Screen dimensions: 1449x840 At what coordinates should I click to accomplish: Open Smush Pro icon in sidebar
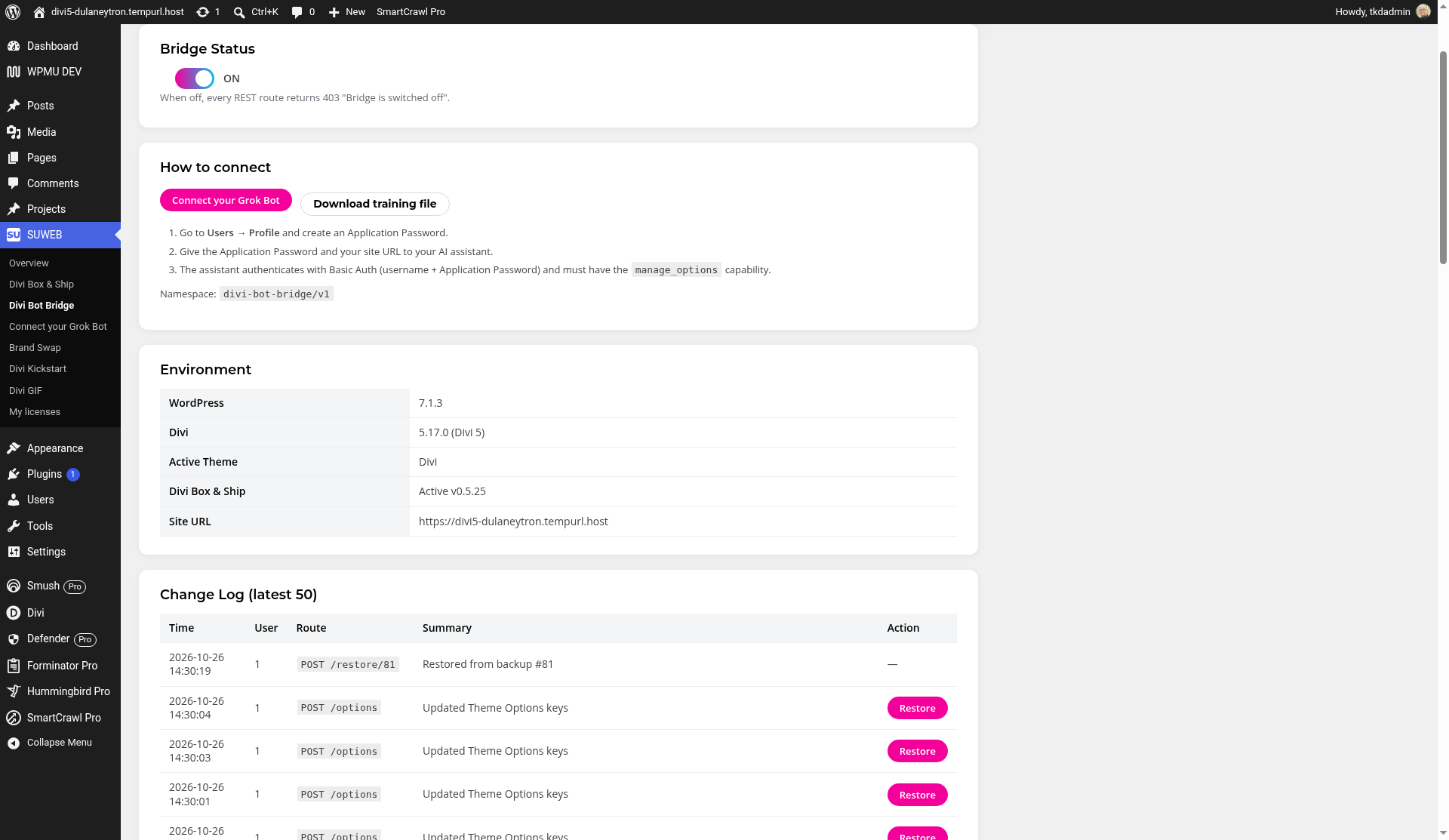tap(14, 586)
